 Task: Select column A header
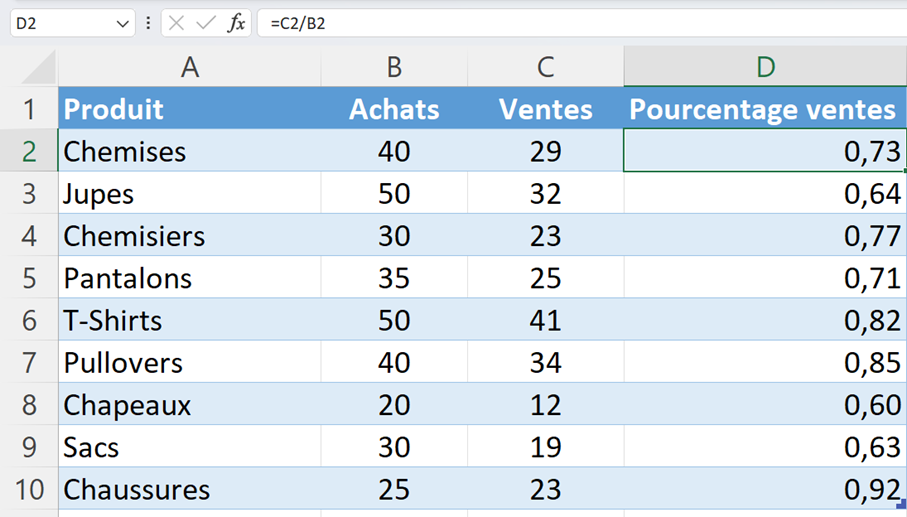190,67
